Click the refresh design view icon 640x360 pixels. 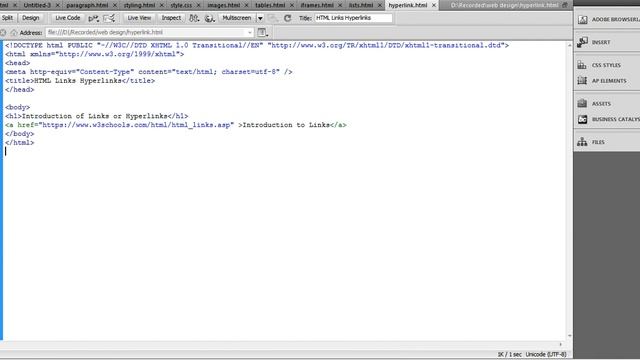(288, 18)
